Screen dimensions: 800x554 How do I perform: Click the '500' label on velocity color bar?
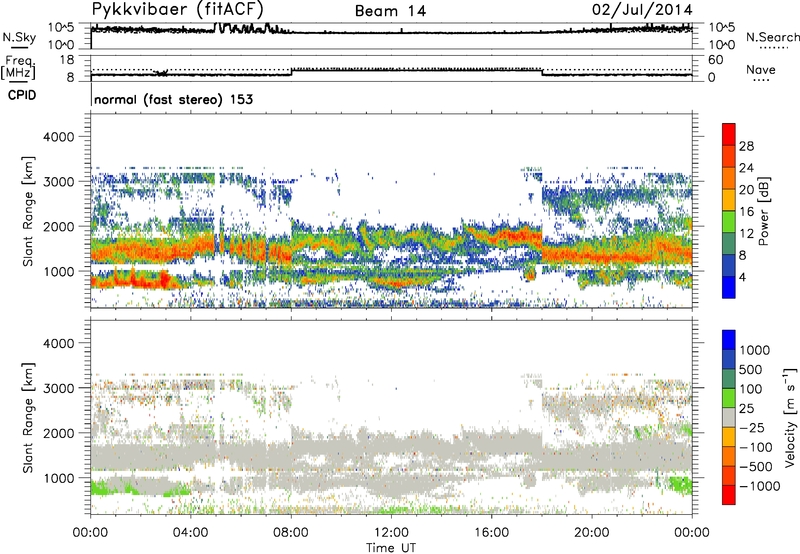click(751, 369)
